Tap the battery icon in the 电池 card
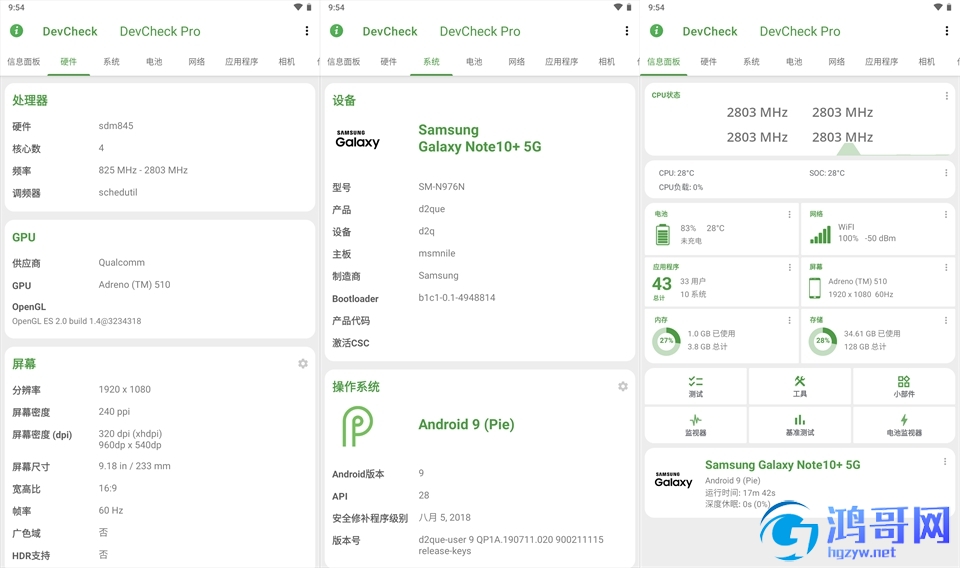The width and height of the screenshot is (960, 568). (x=662, y=234)
